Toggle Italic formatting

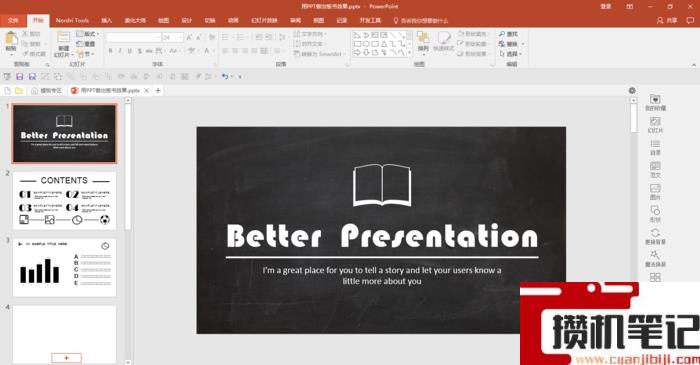coord(120,51)
